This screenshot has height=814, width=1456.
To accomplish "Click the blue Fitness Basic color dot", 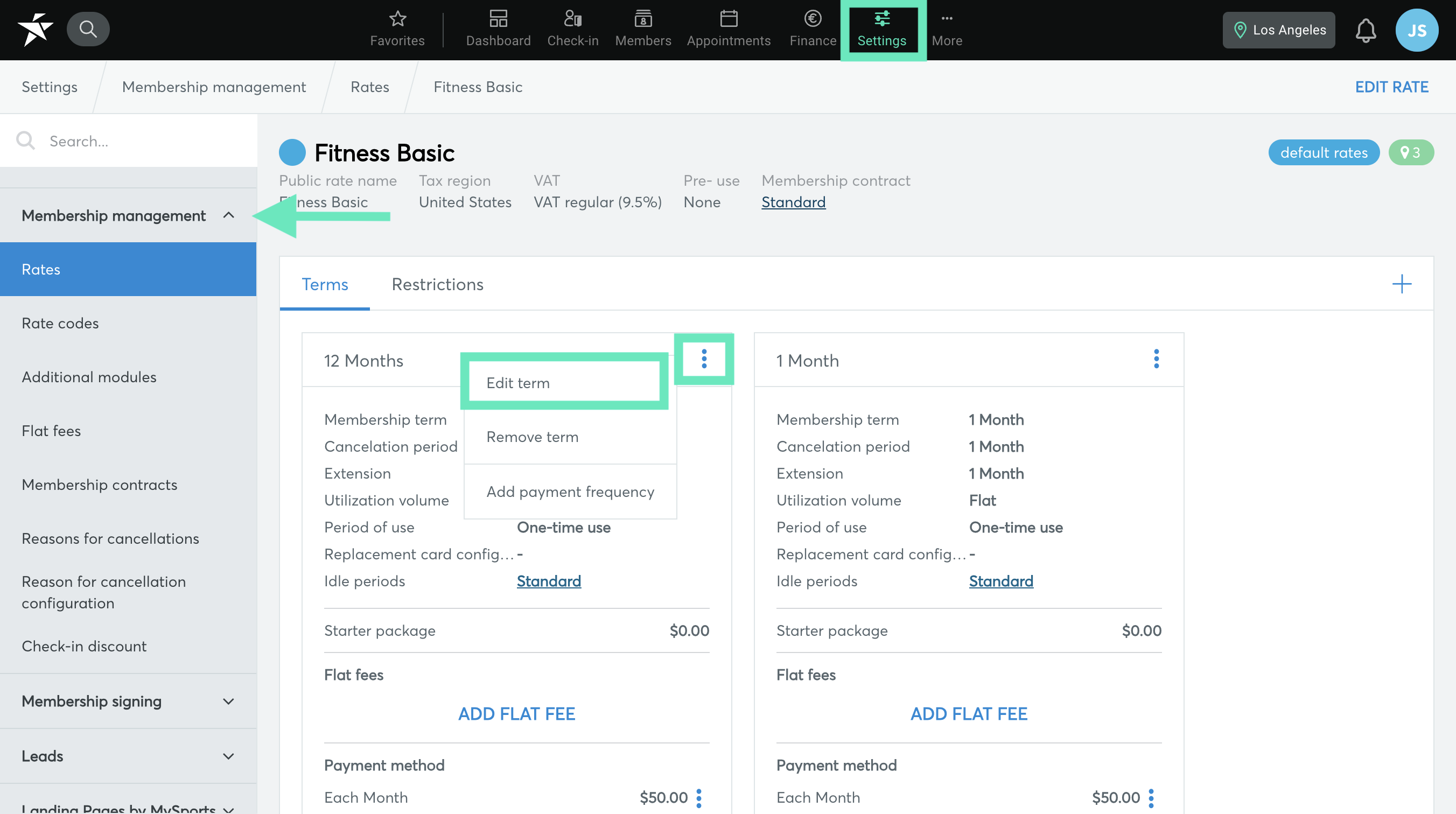I will coord(292,153).
